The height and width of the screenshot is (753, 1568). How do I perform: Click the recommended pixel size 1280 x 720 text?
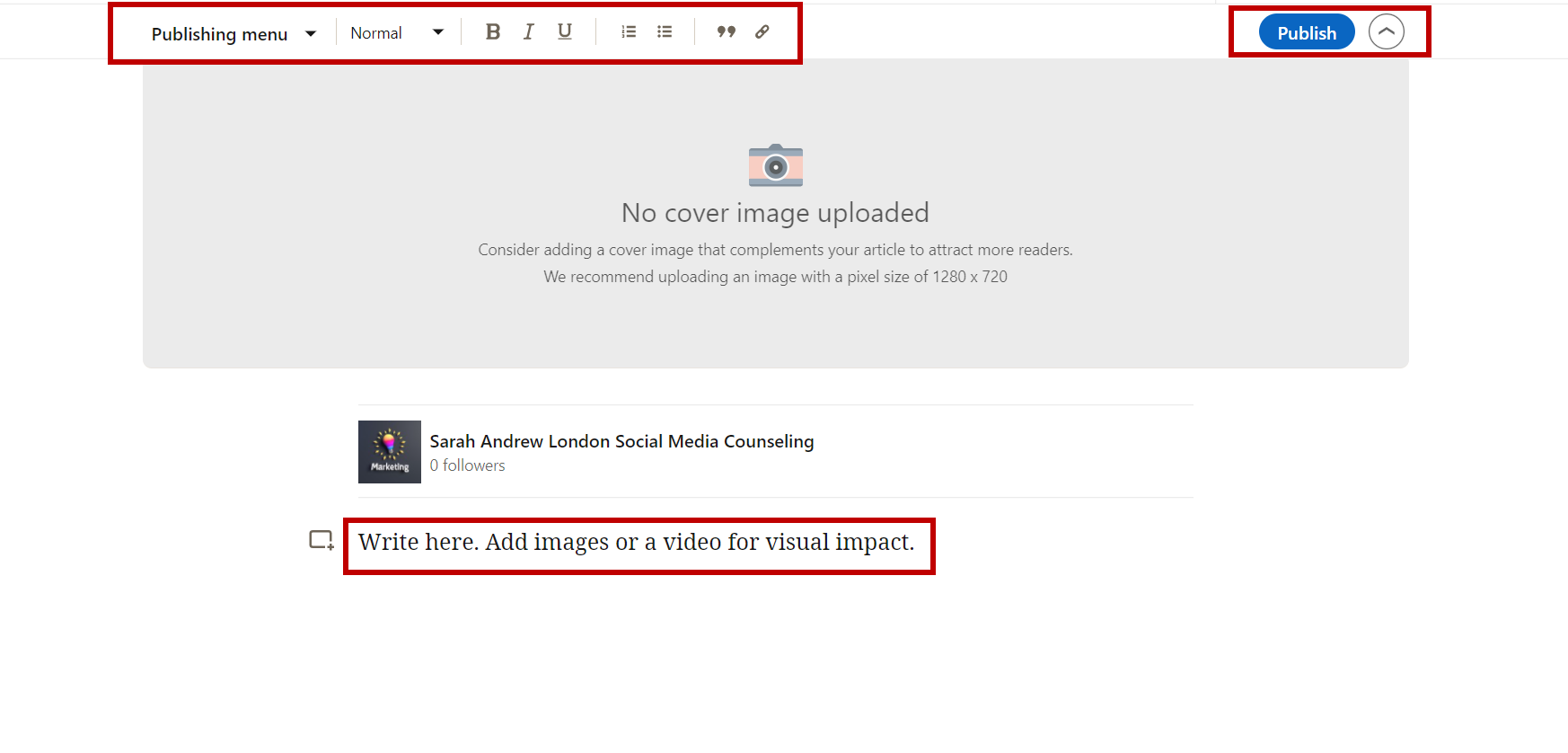[776, 277]
